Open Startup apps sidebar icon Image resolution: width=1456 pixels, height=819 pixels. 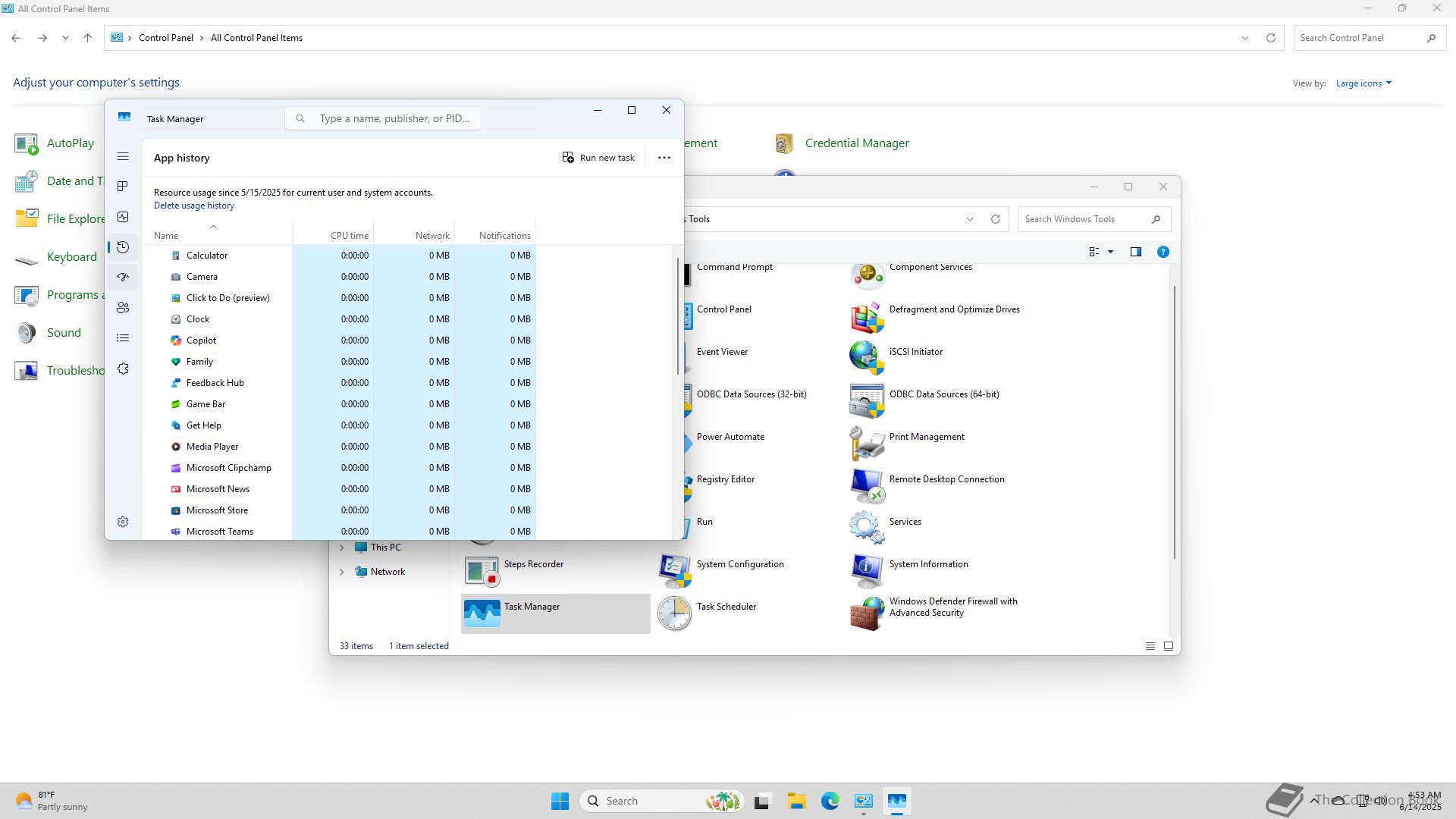[123, 278]
